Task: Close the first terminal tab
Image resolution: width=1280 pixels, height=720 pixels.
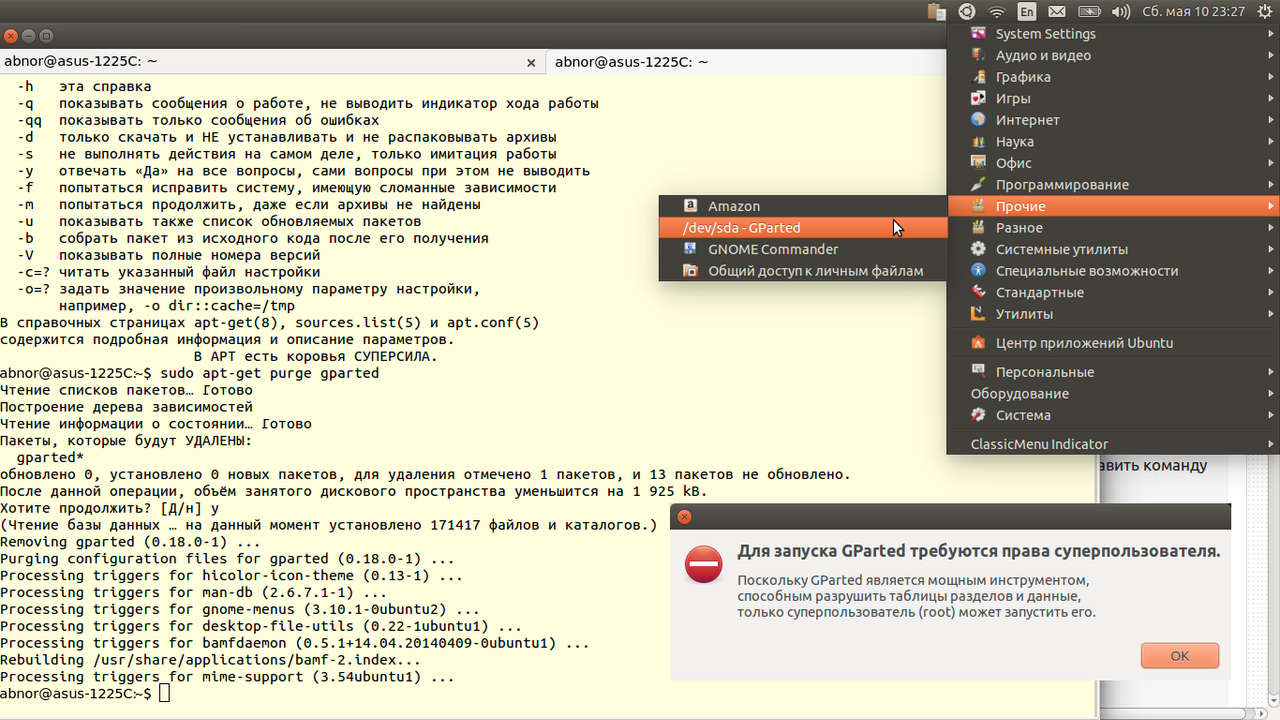Action: click(x=531, y=62)
